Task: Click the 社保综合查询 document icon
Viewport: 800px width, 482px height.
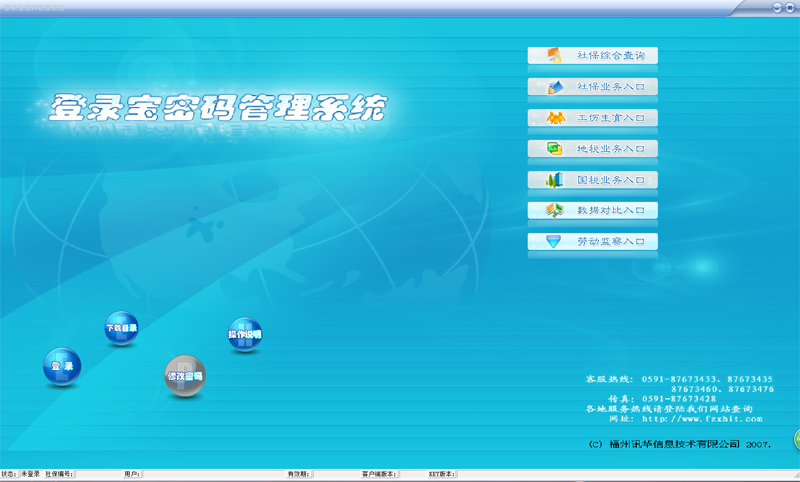Action: pyautogui.click(x=553, y=56)
